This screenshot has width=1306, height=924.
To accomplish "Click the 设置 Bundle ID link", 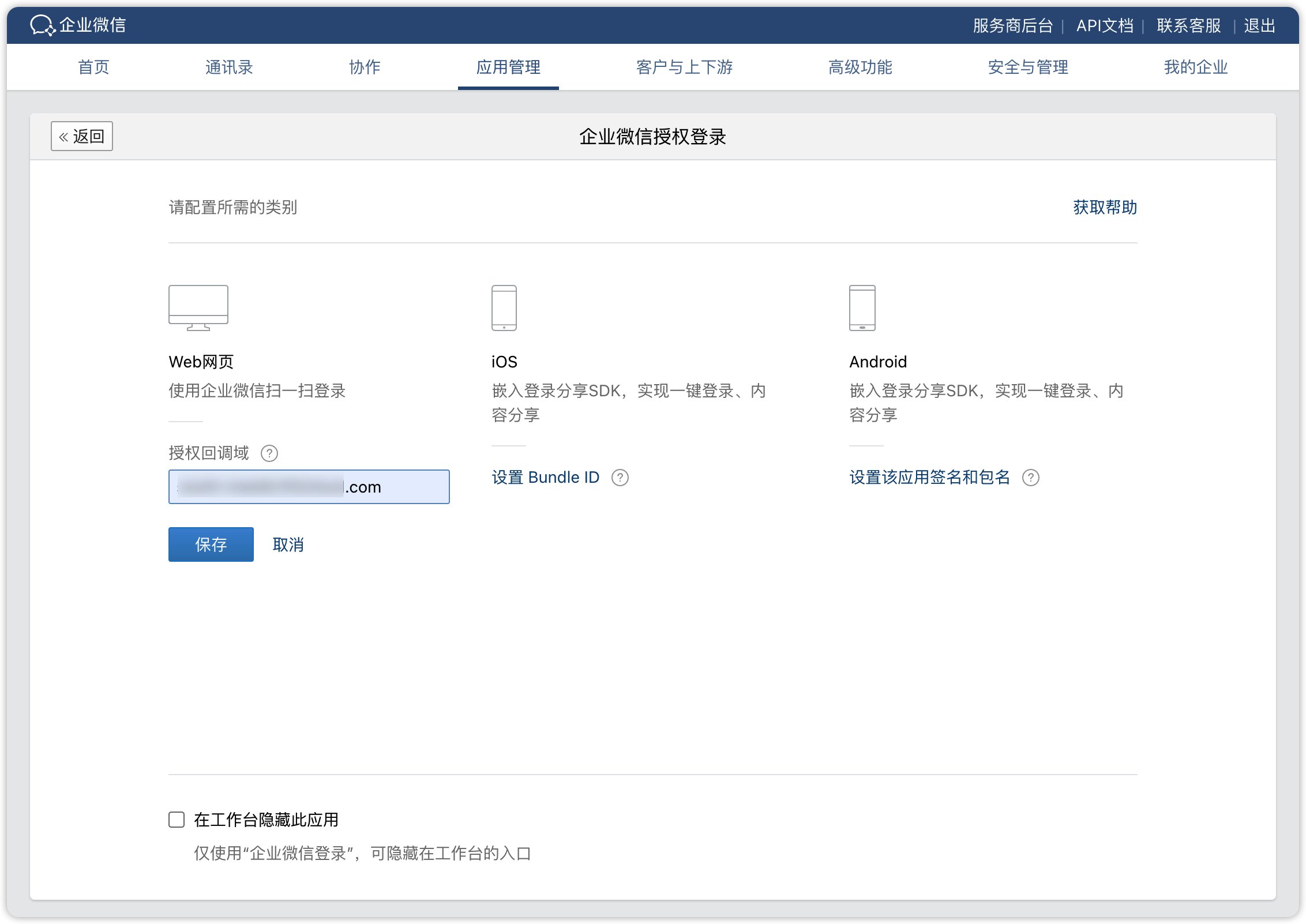I will click(x=545, y=478).
